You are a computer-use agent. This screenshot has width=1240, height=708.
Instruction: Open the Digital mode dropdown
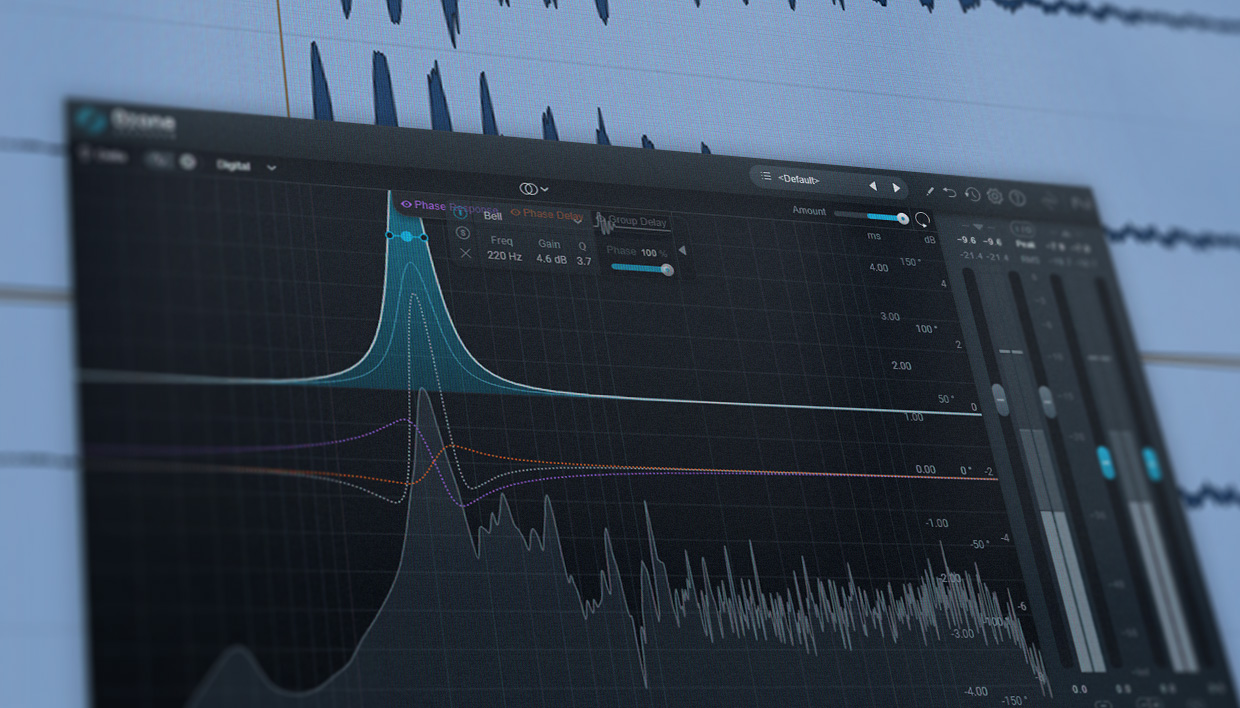(x=246, y=166)
